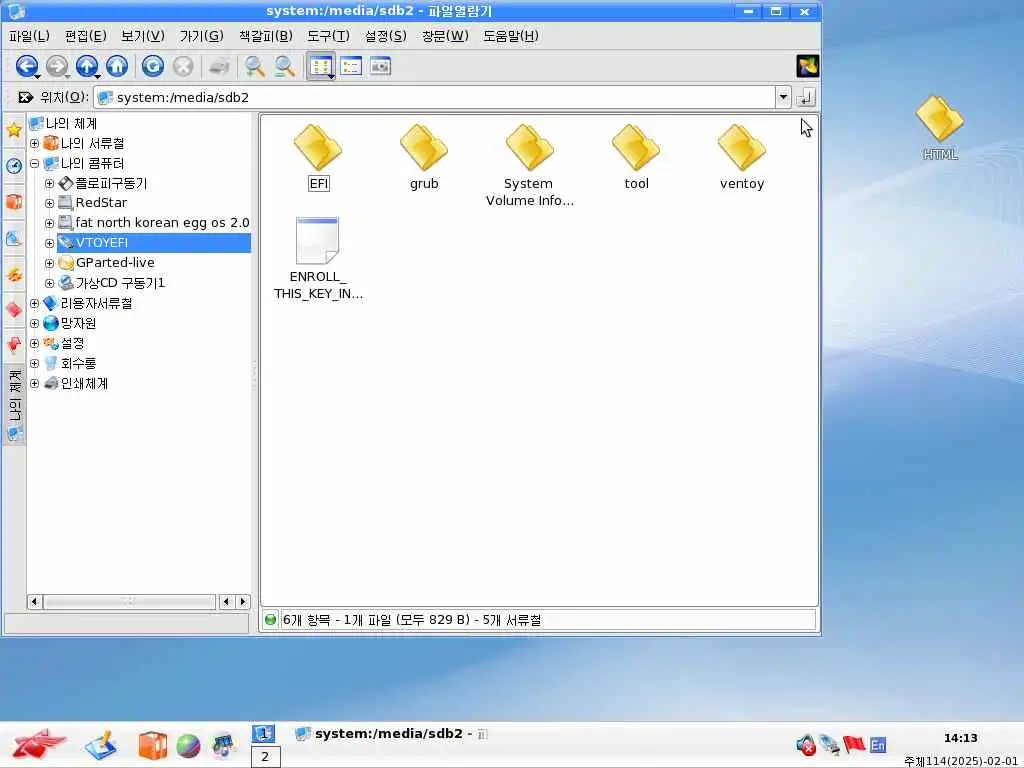Expand the fat north korean egg os node

click(x=49, y=223)
